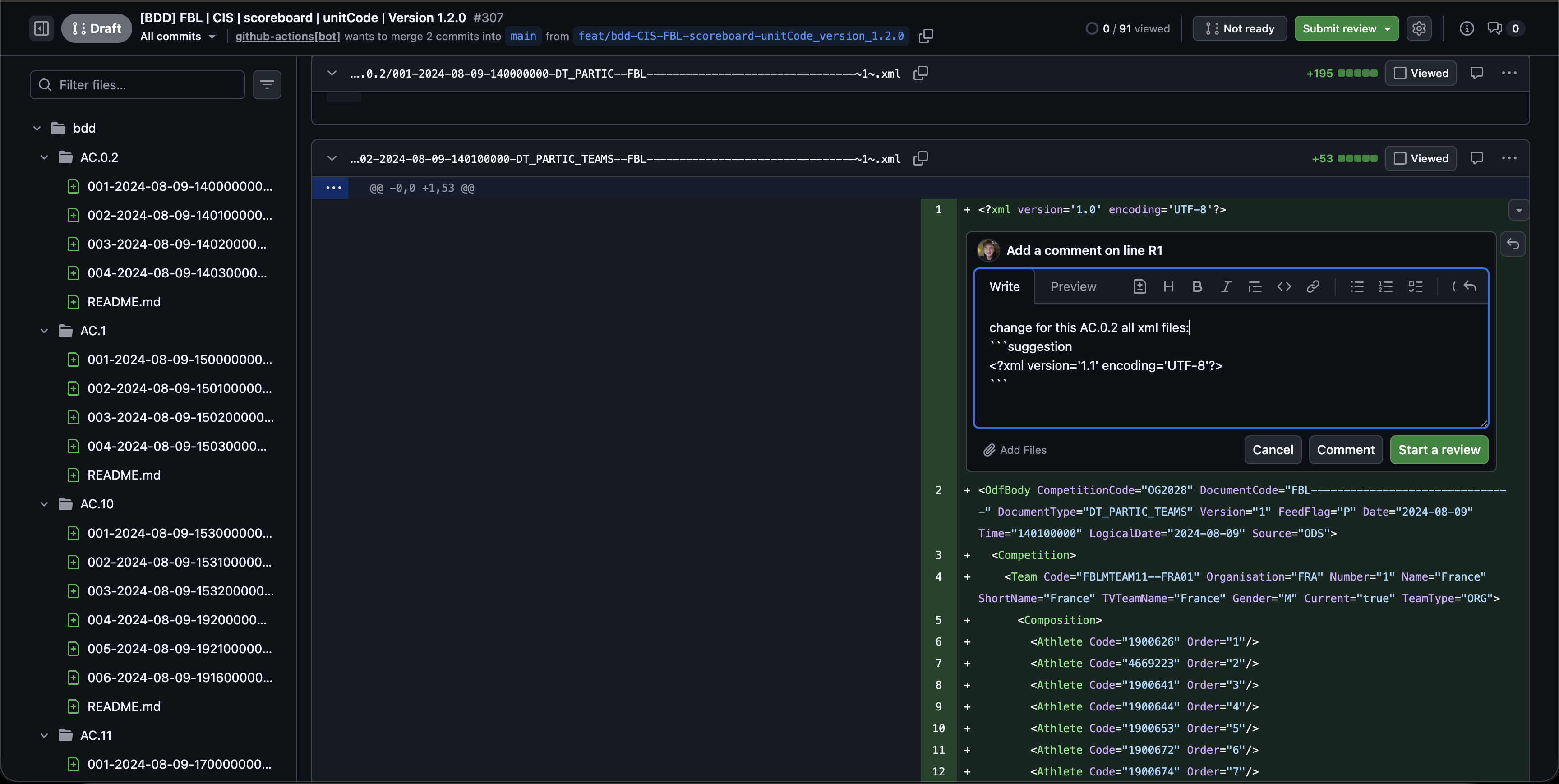Collapse the AC.11 folder
Viewport: 1559px width, 784px height.
pos(44,735)
